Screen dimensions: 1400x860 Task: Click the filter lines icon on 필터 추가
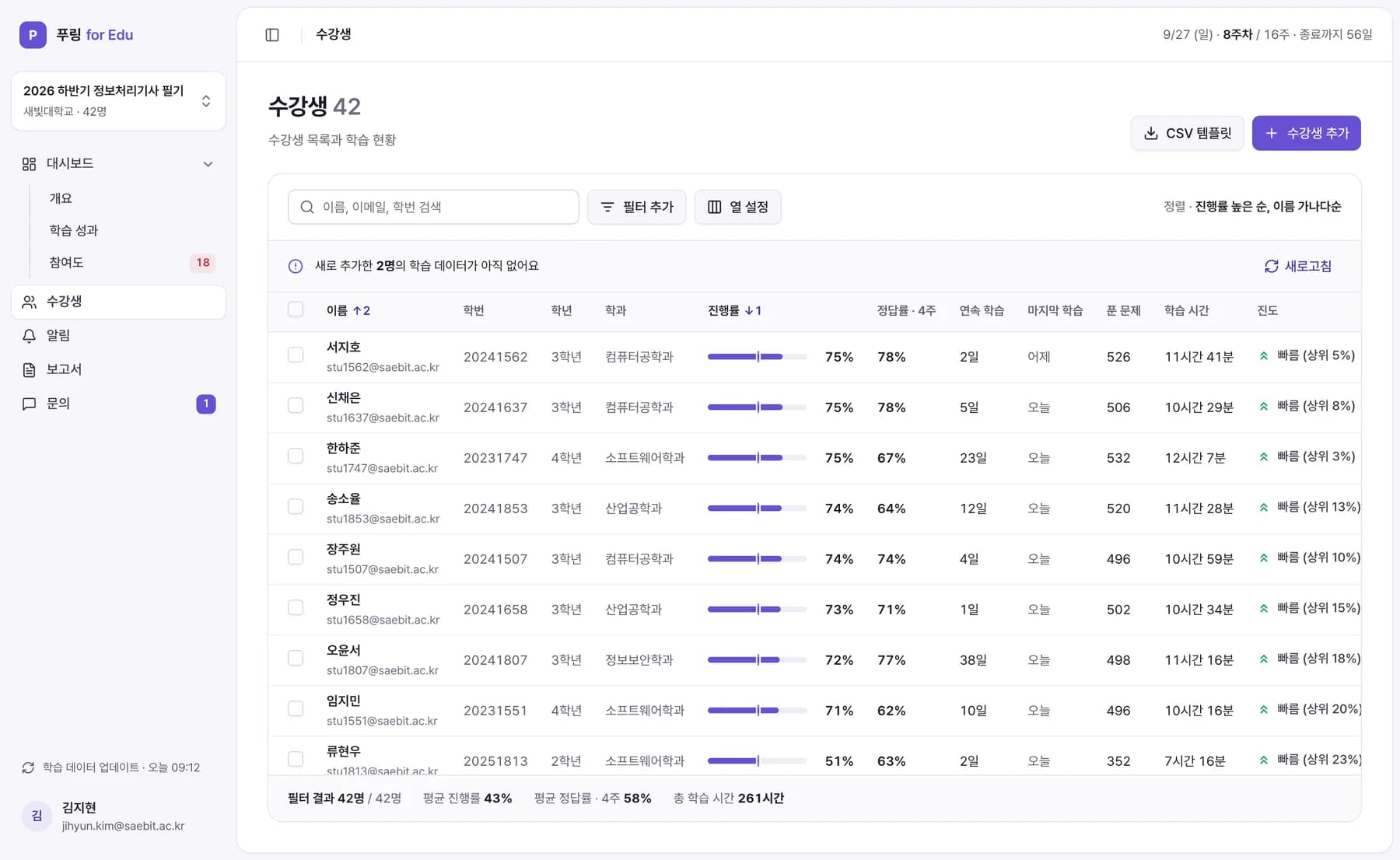607,207
